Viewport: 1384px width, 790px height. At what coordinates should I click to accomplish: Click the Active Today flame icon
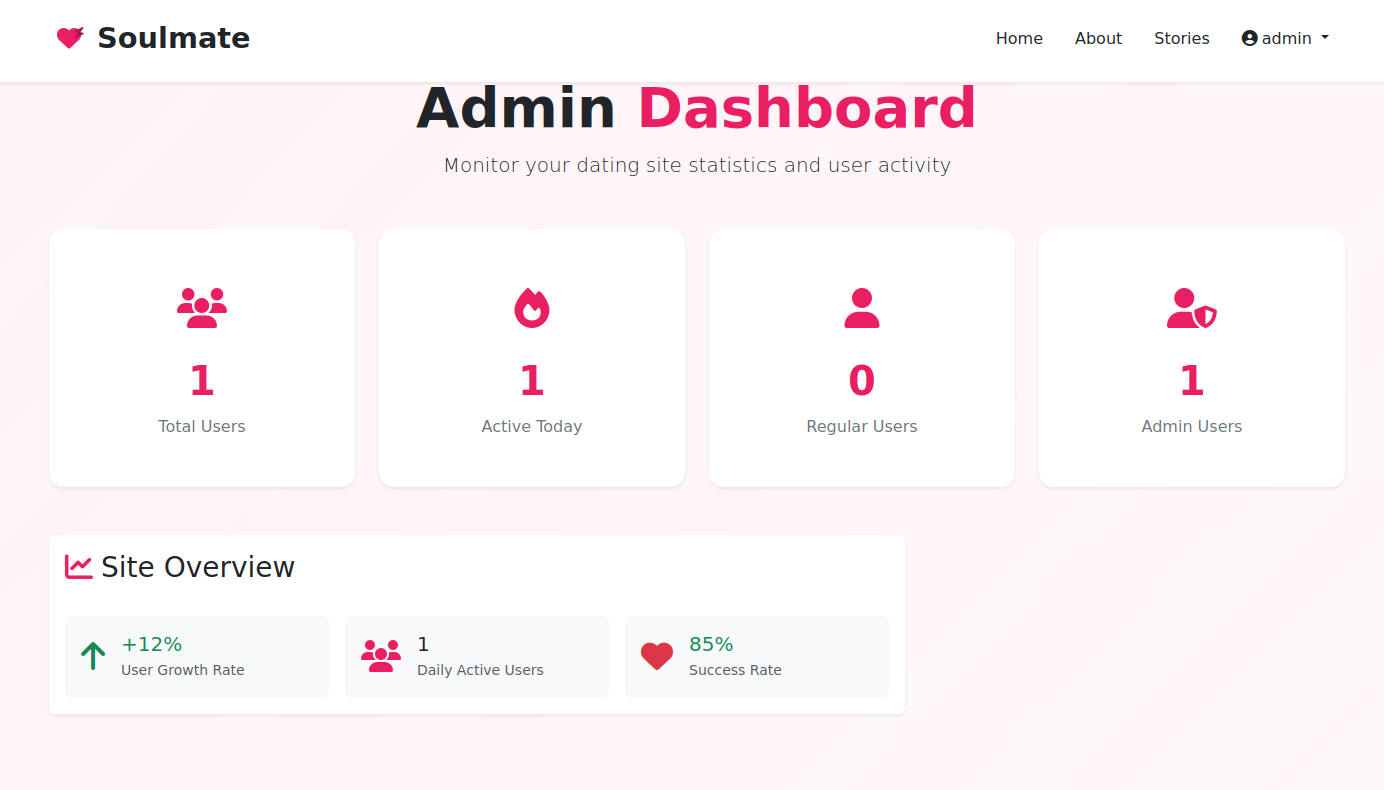532,308
